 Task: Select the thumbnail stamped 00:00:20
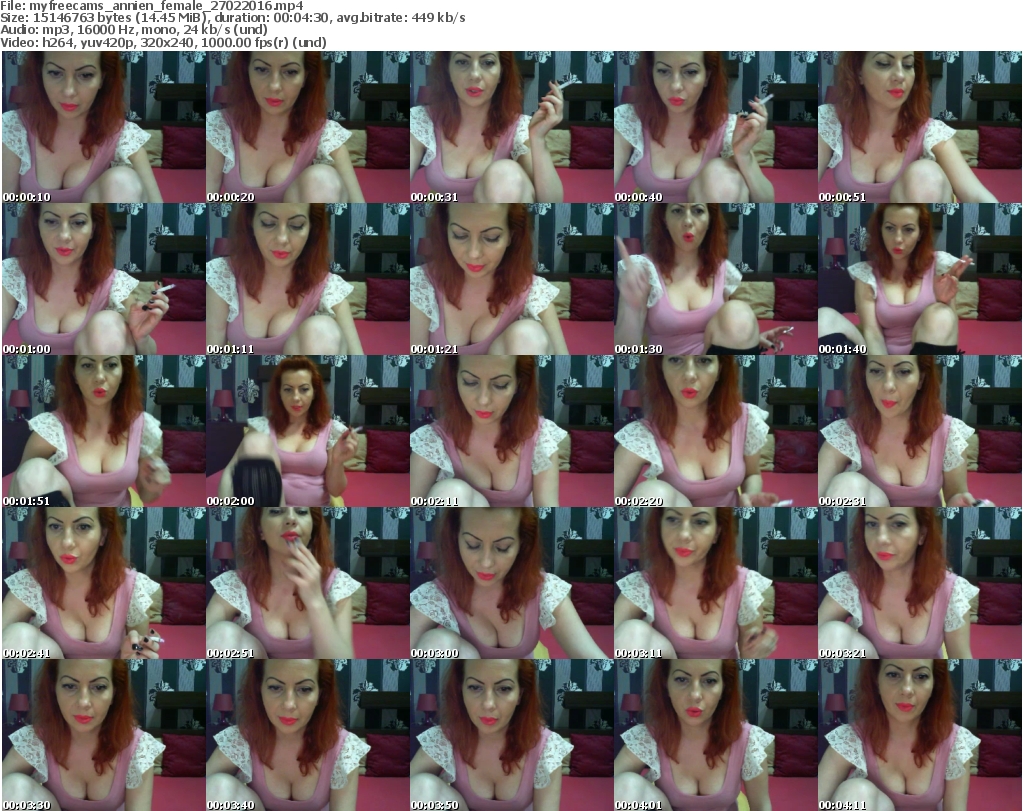coord(308,127)
